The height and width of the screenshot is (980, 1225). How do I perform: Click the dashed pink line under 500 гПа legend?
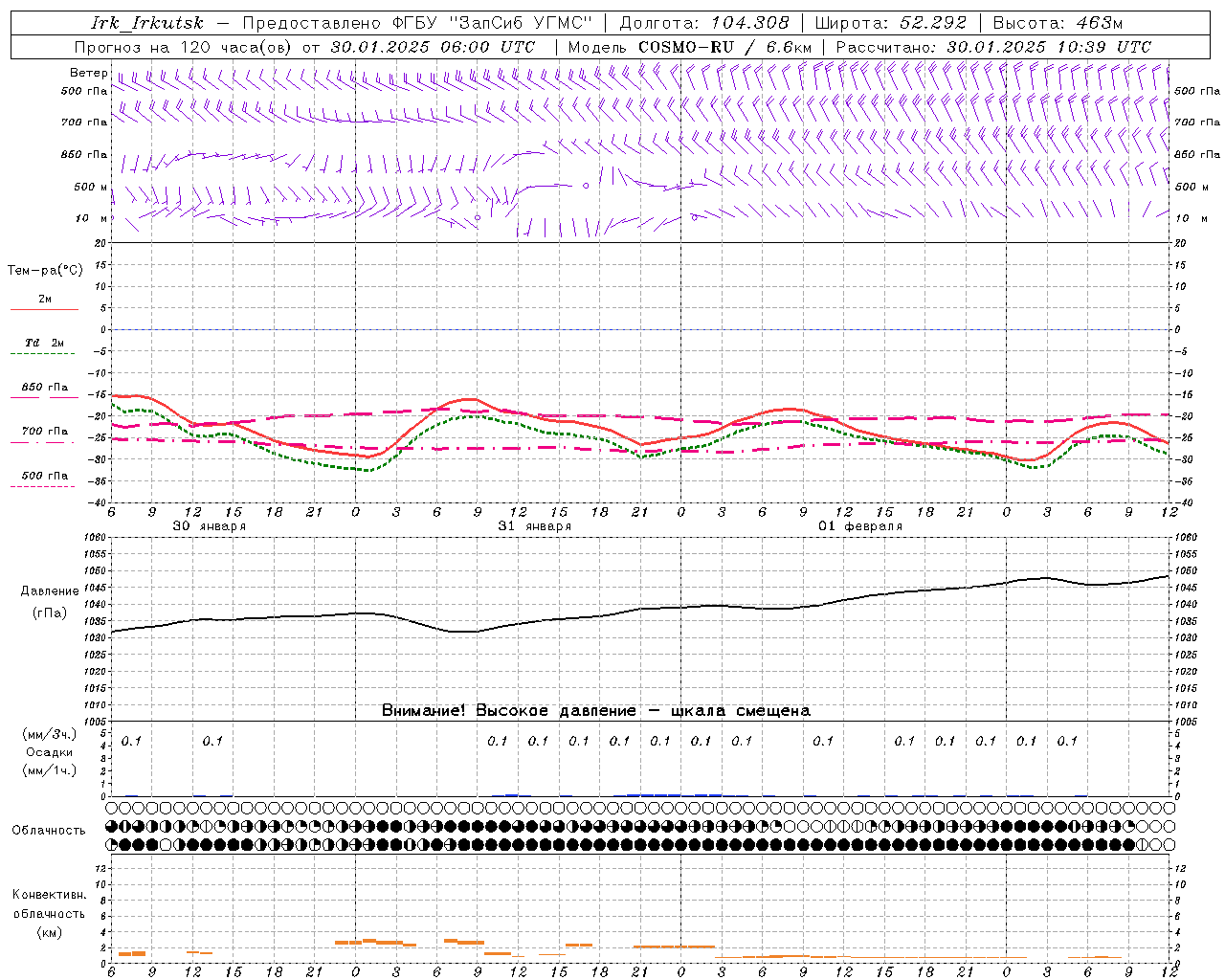[x=43, y=487]
